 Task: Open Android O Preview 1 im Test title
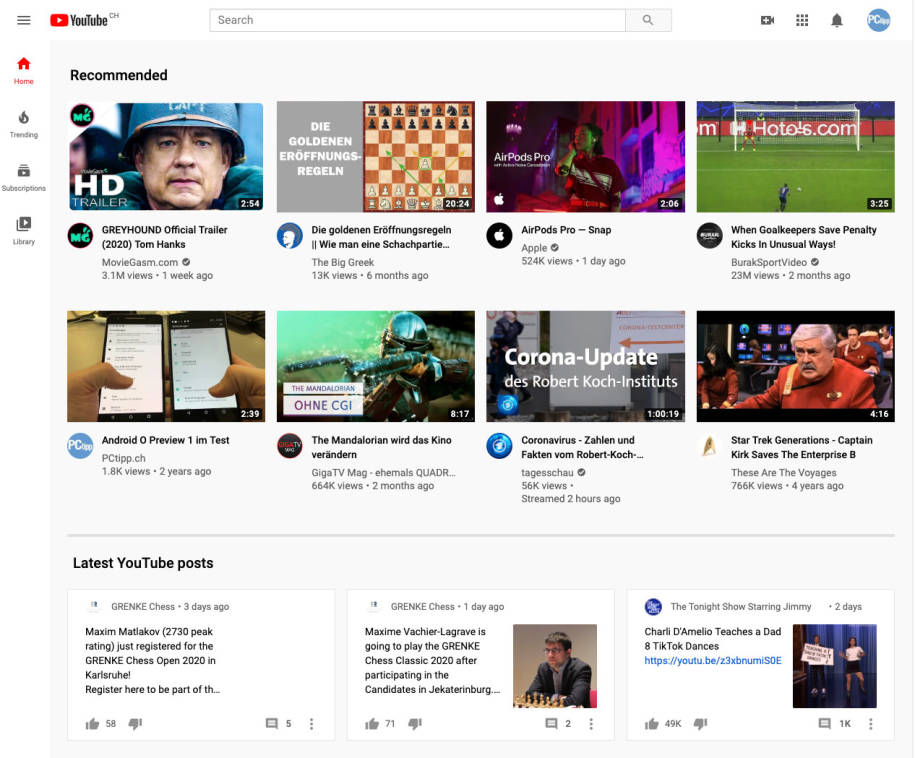click(x=165, y=440)
